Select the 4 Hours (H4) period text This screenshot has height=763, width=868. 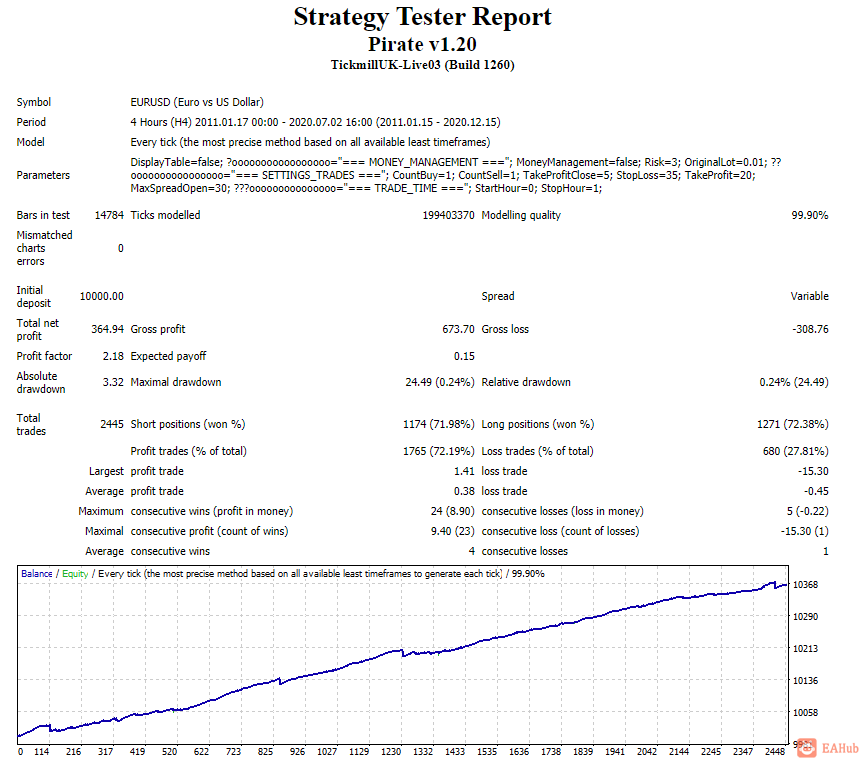pyautogui.click(x=316, y=122)
